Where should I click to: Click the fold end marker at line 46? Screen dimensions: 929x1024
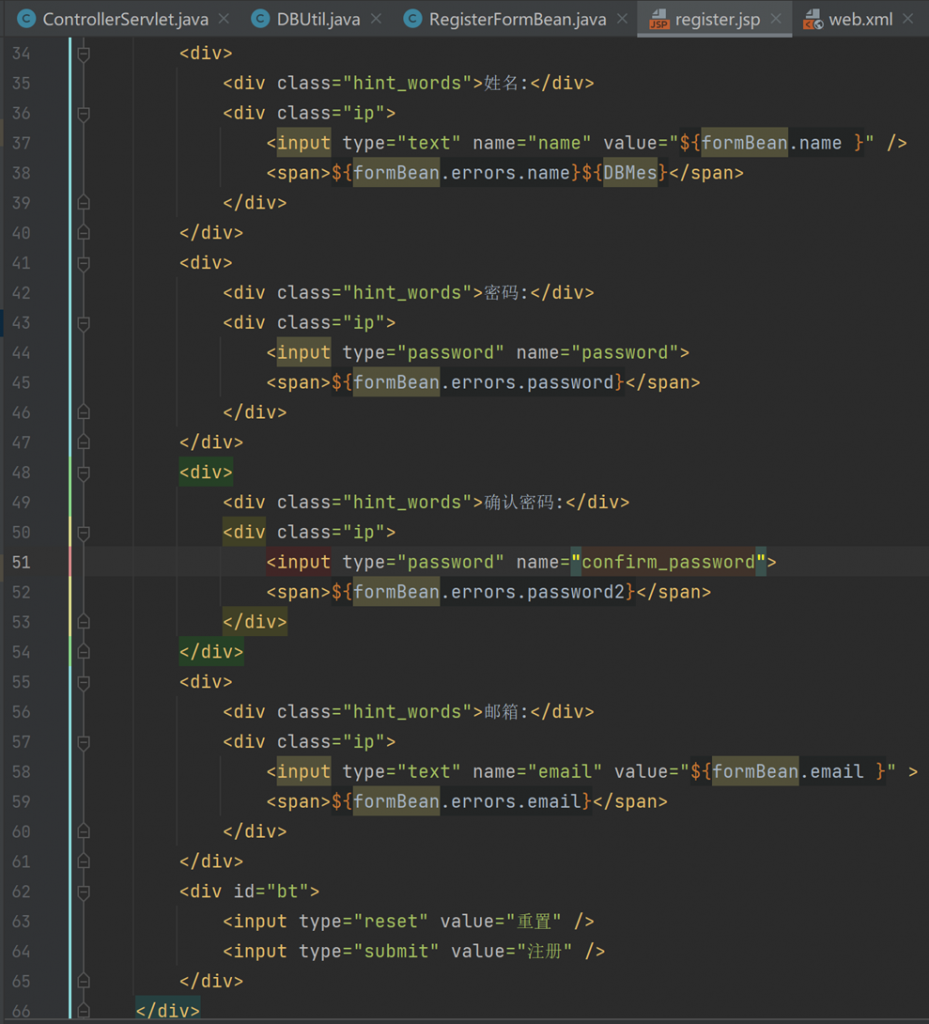pyautogui.click(x=84, y=412)
